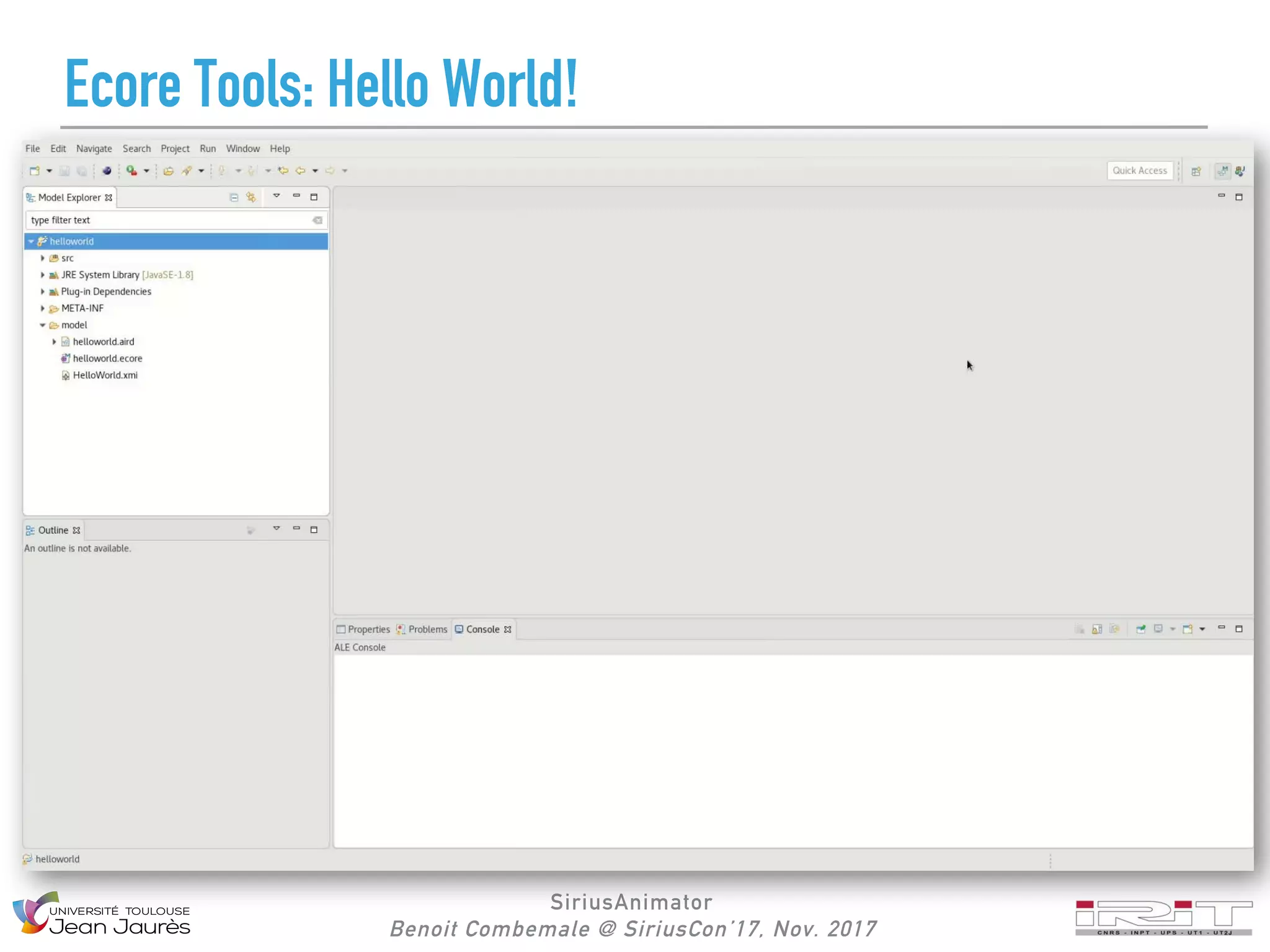Expand the META-INF folder
This screenshot has width=1270, height=952.
(42, 308)
